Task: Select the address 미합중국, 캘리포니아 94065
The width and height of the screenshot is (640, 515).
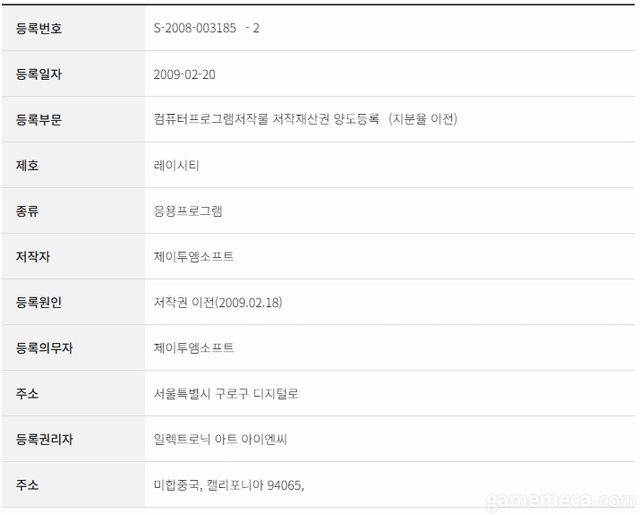Action: tap(229, 485)
